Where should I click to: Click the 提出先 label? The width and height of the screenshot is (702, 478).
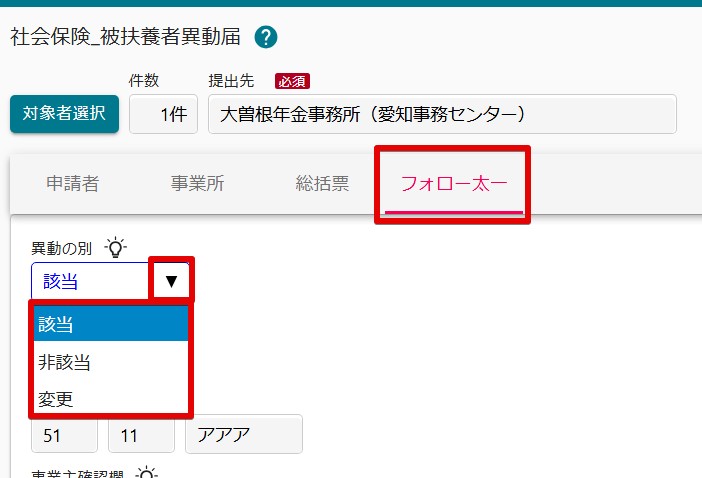[231, 81]
